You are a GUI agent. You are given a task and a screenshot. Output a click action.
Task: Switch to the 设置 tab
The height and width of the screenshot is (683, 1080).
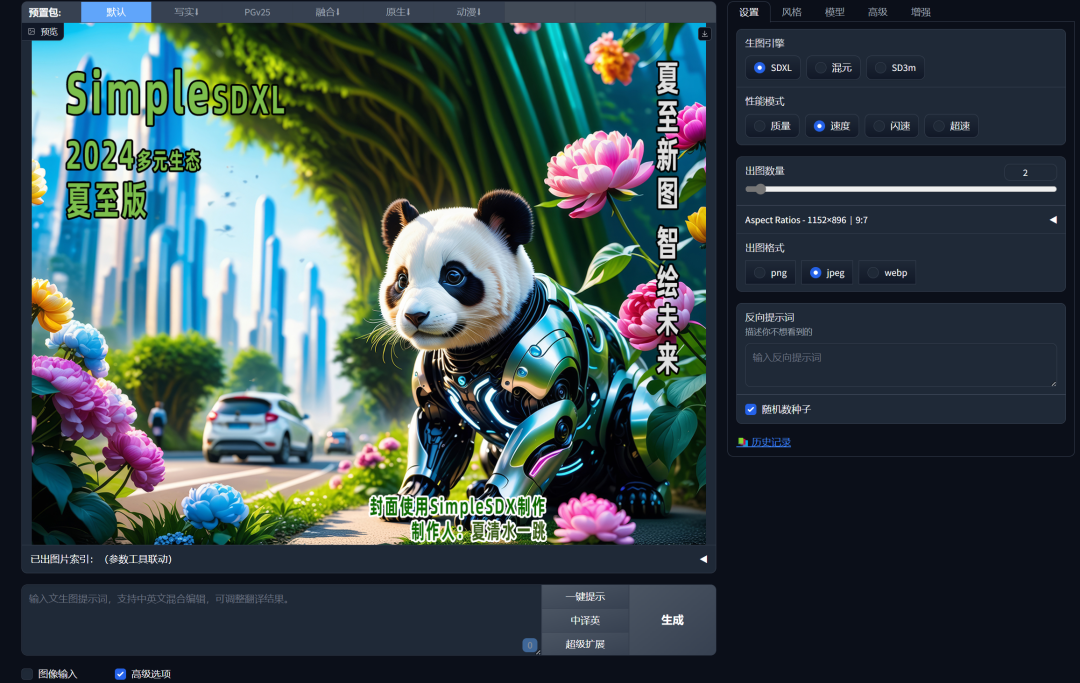click(749, 12)
